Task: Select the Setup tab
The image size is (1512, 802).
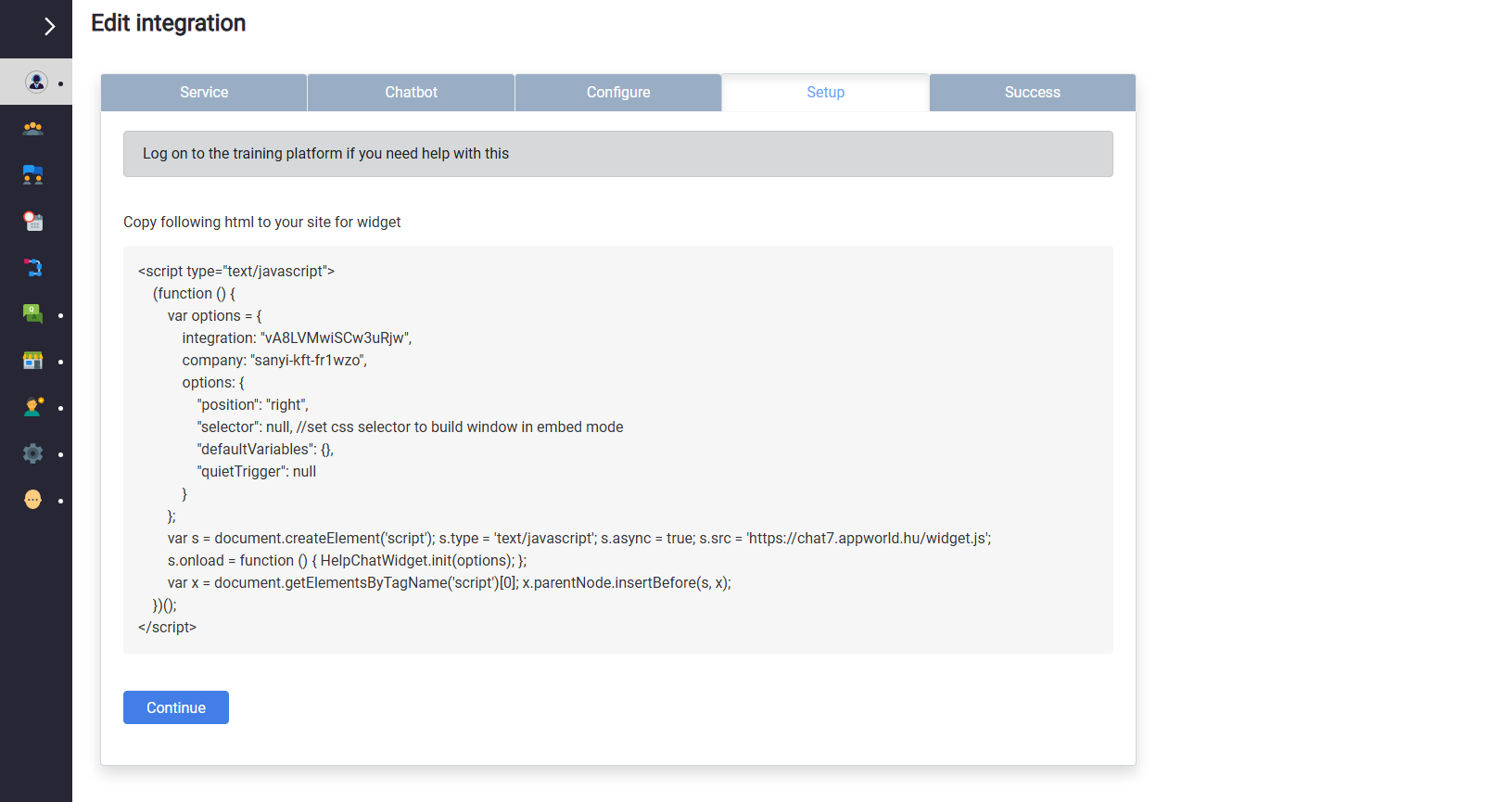Action: [x=825, y=93]
